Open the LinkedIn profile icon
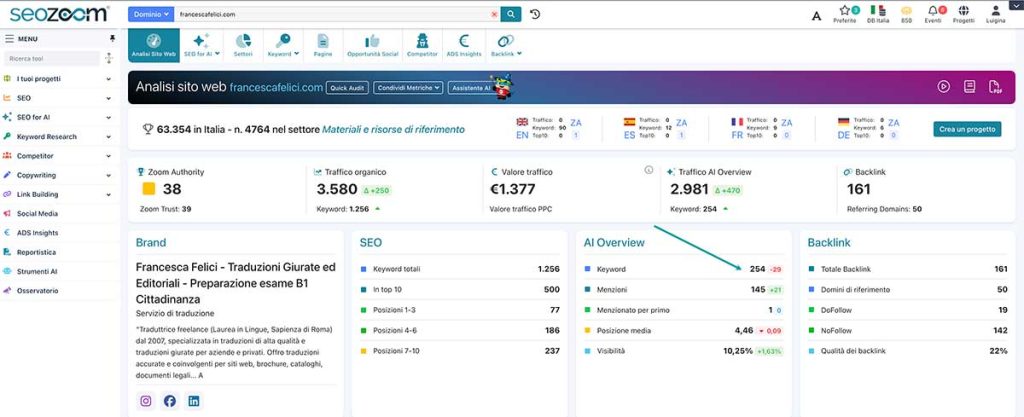The image size is (1024, 417). click(x=193, y=401)
